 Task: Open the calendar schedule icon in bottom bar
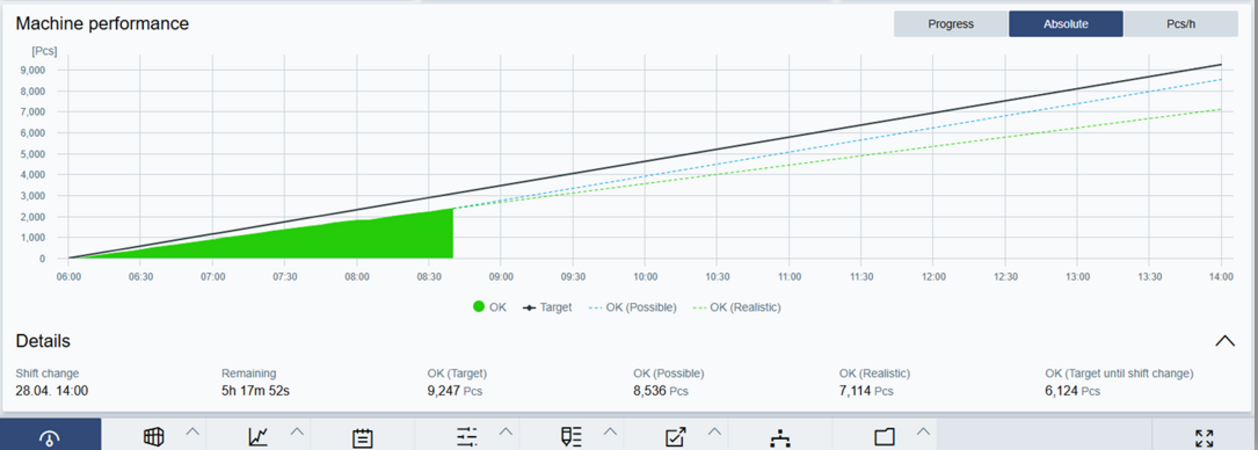coord(362,437)
